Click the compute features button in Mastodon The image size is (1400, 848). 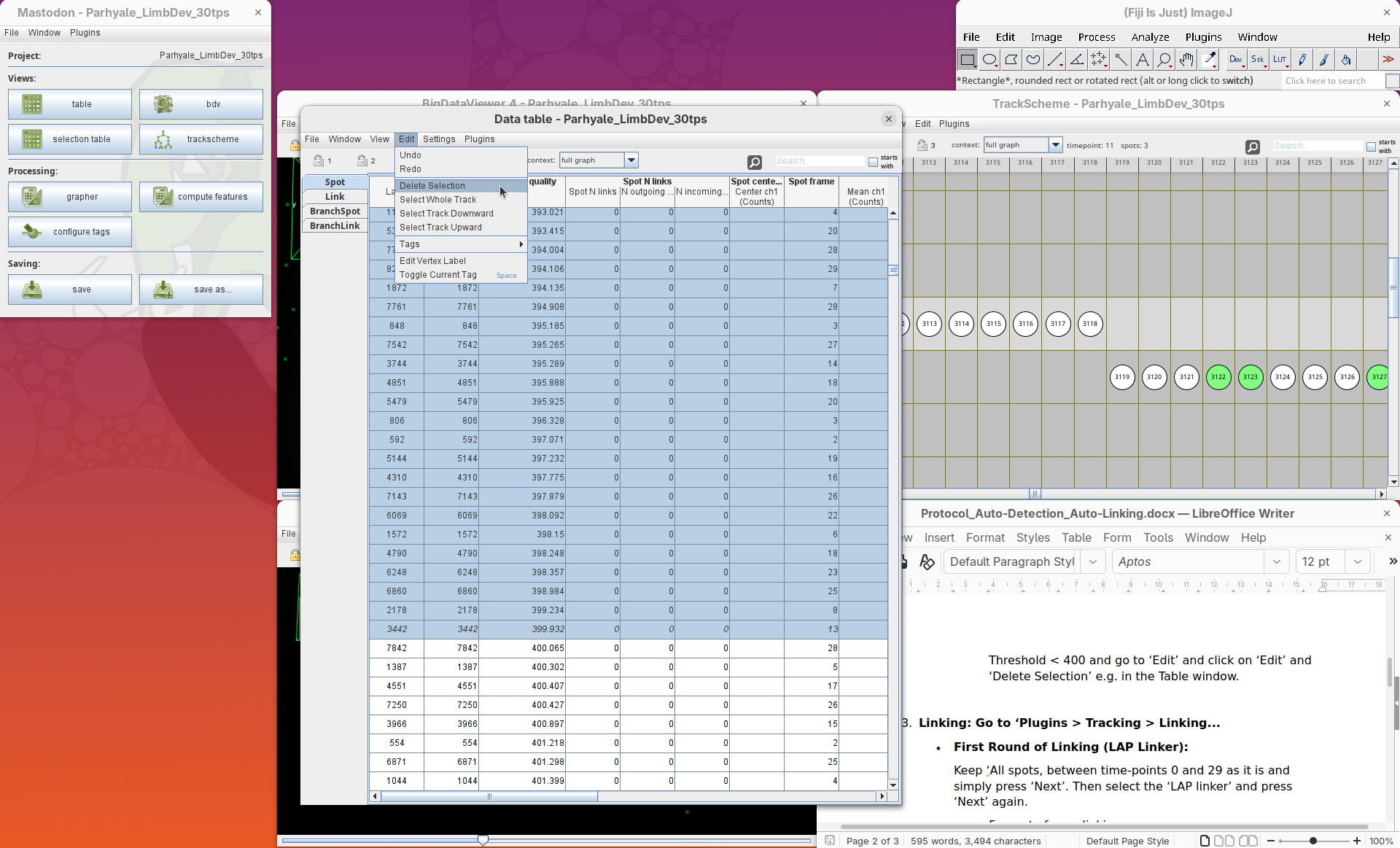tap(201, 197)
